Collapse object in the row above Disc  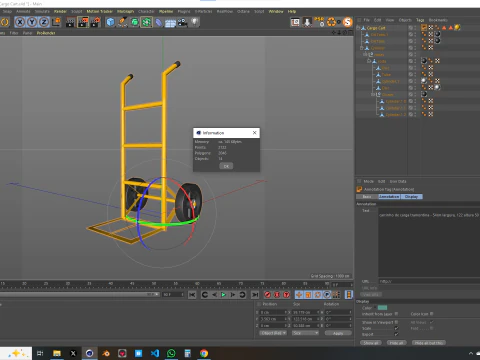point(369,61)
